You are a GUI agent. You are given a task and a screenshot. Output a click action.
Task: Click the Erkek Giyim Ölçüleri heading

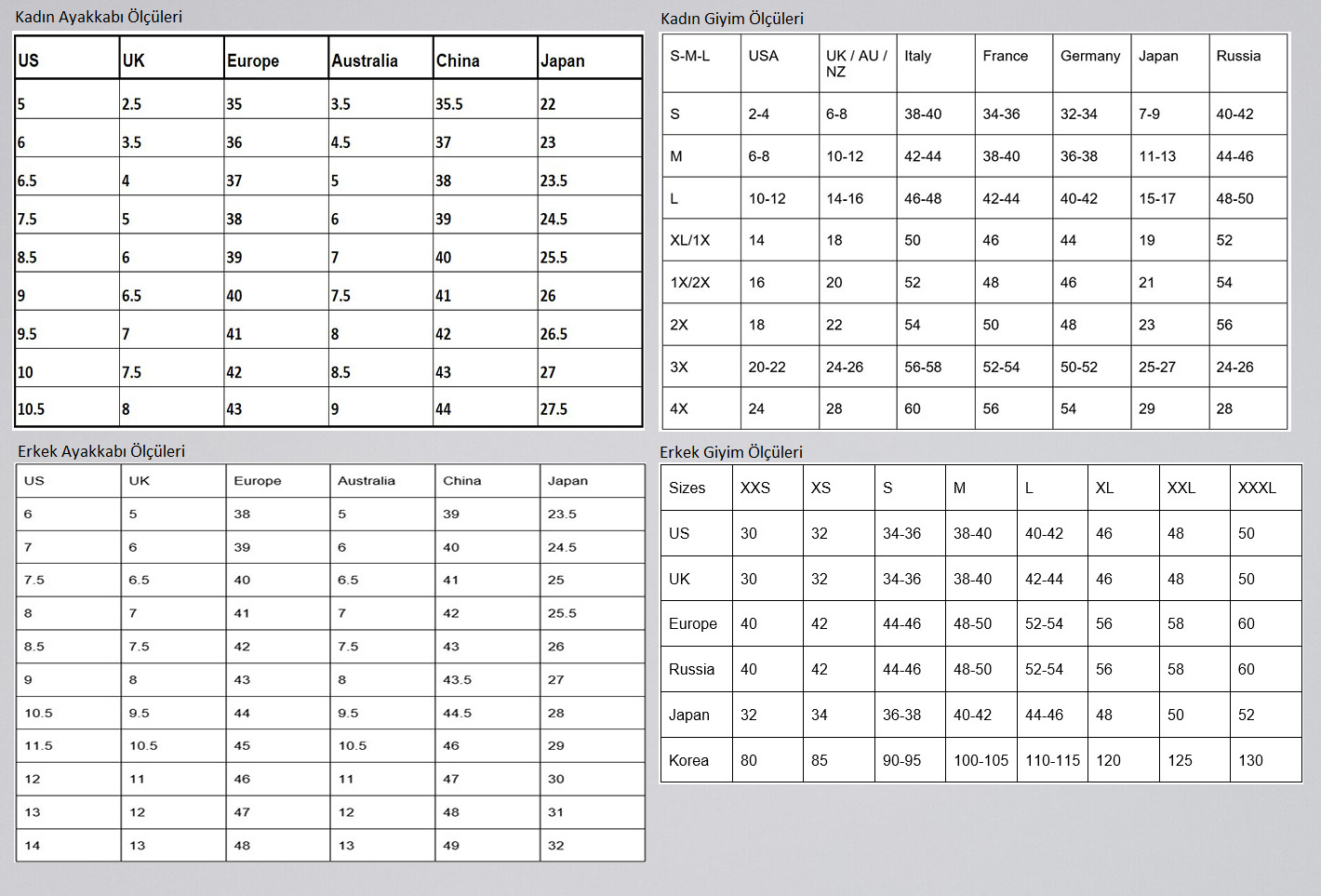[731, 452]
